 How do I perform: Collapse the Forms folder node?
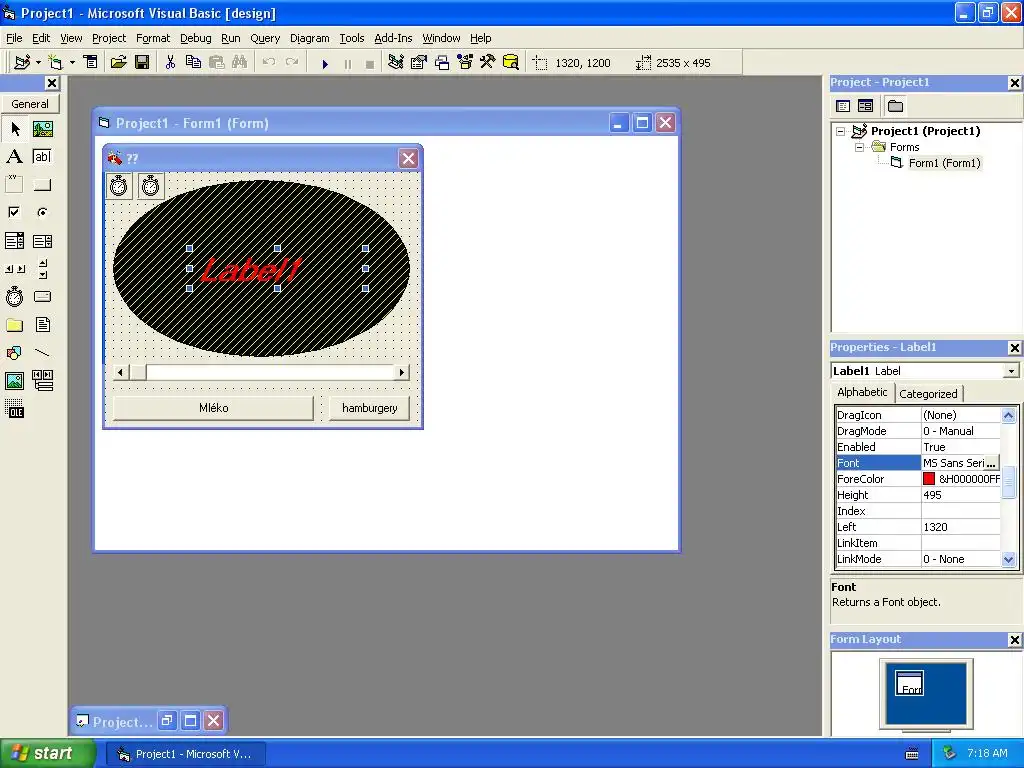tap(859, 148)
